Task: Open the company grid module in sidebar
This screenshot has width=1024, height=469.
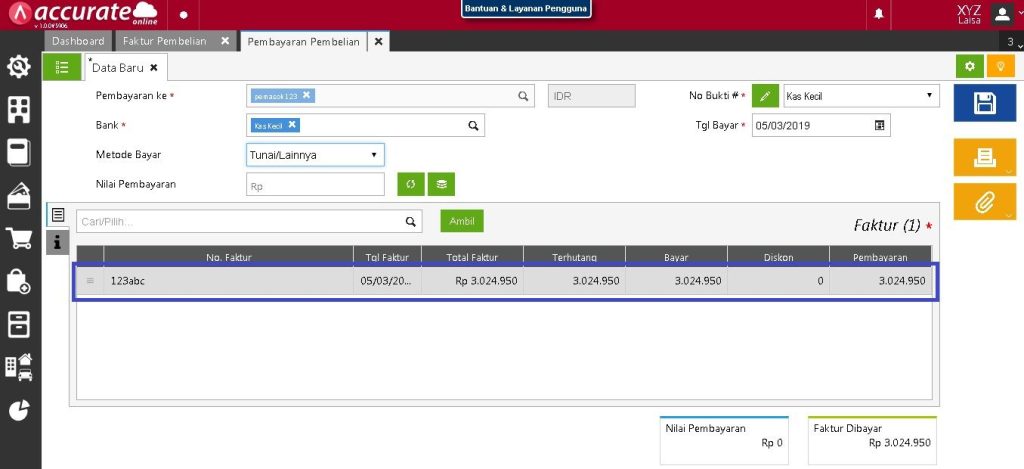Action: coord(19,110)
